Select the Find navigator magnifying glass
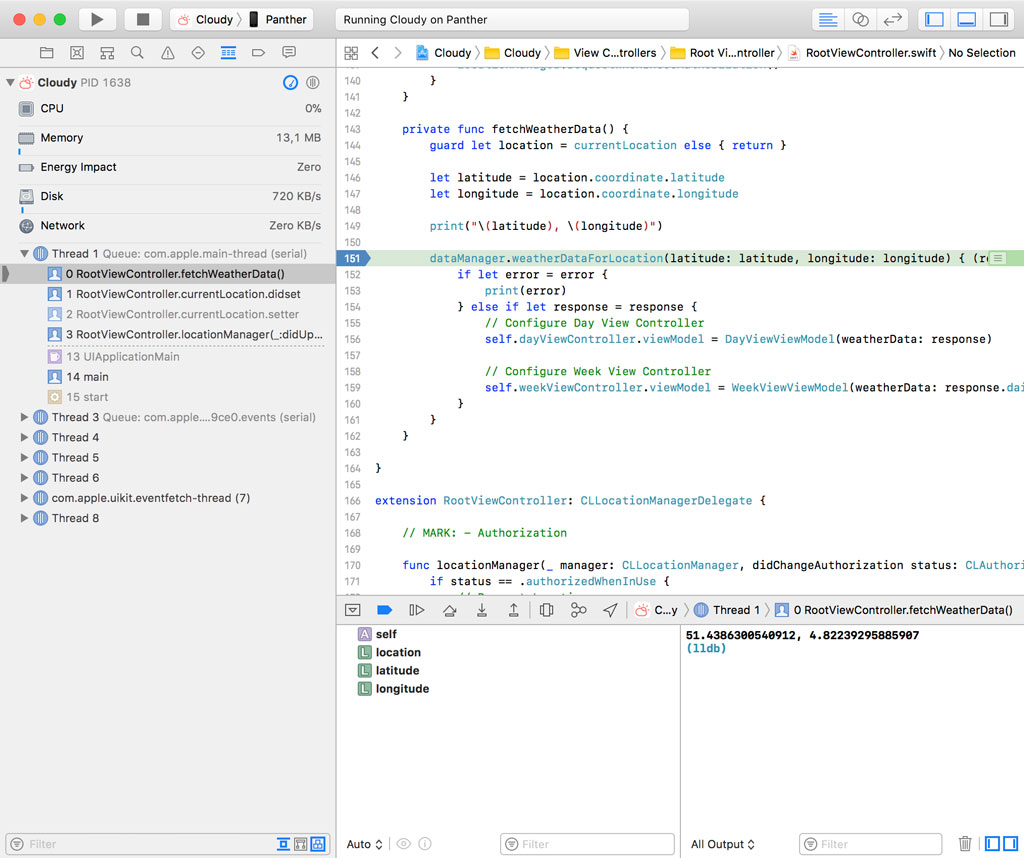 pos(137,53)
